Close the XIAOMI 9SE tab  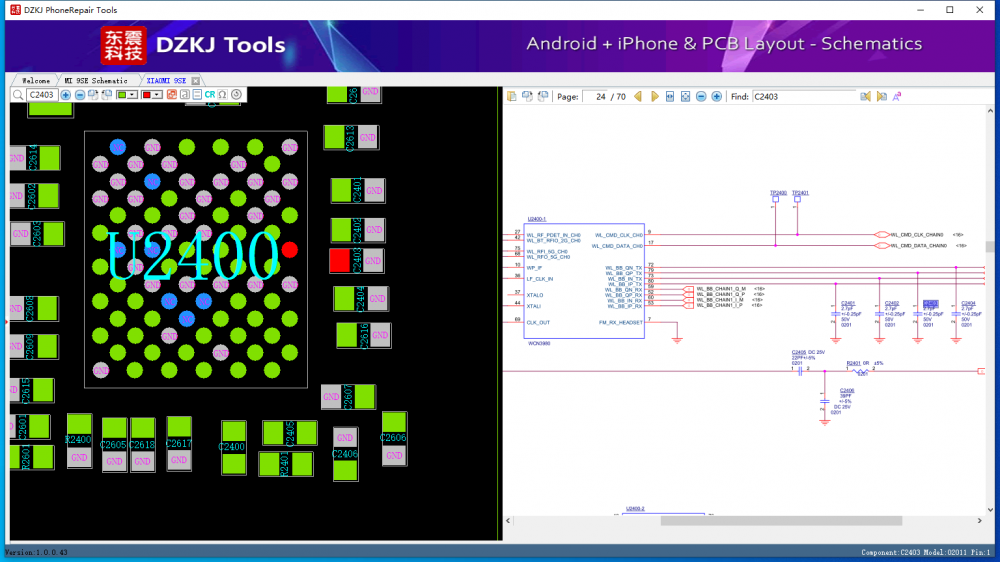tap(196, 81)
